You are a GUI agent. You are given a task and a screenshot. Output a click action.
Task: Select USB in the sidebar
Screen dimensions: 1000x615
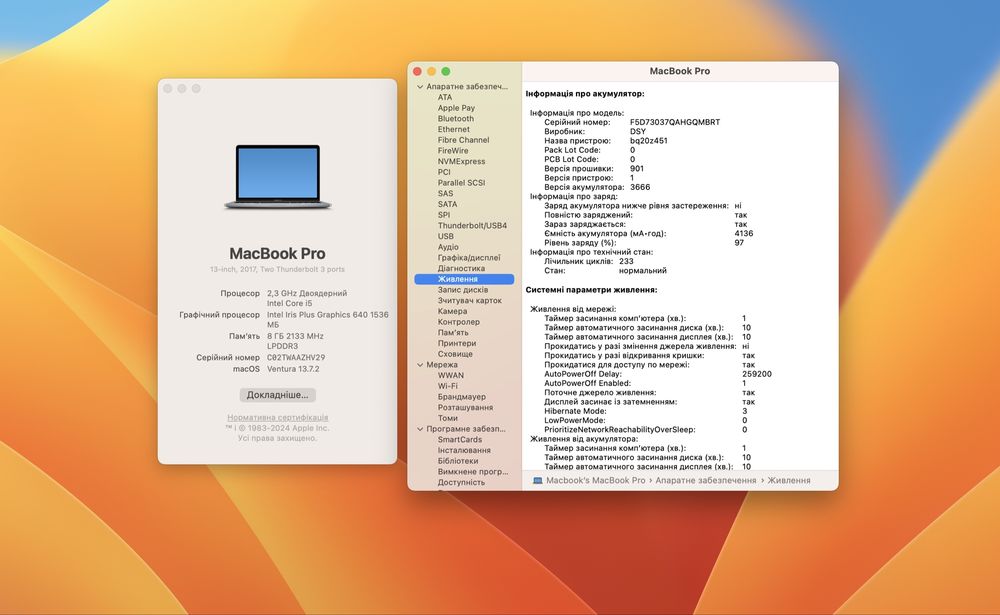pyautogui.click(x=446, y=236)
